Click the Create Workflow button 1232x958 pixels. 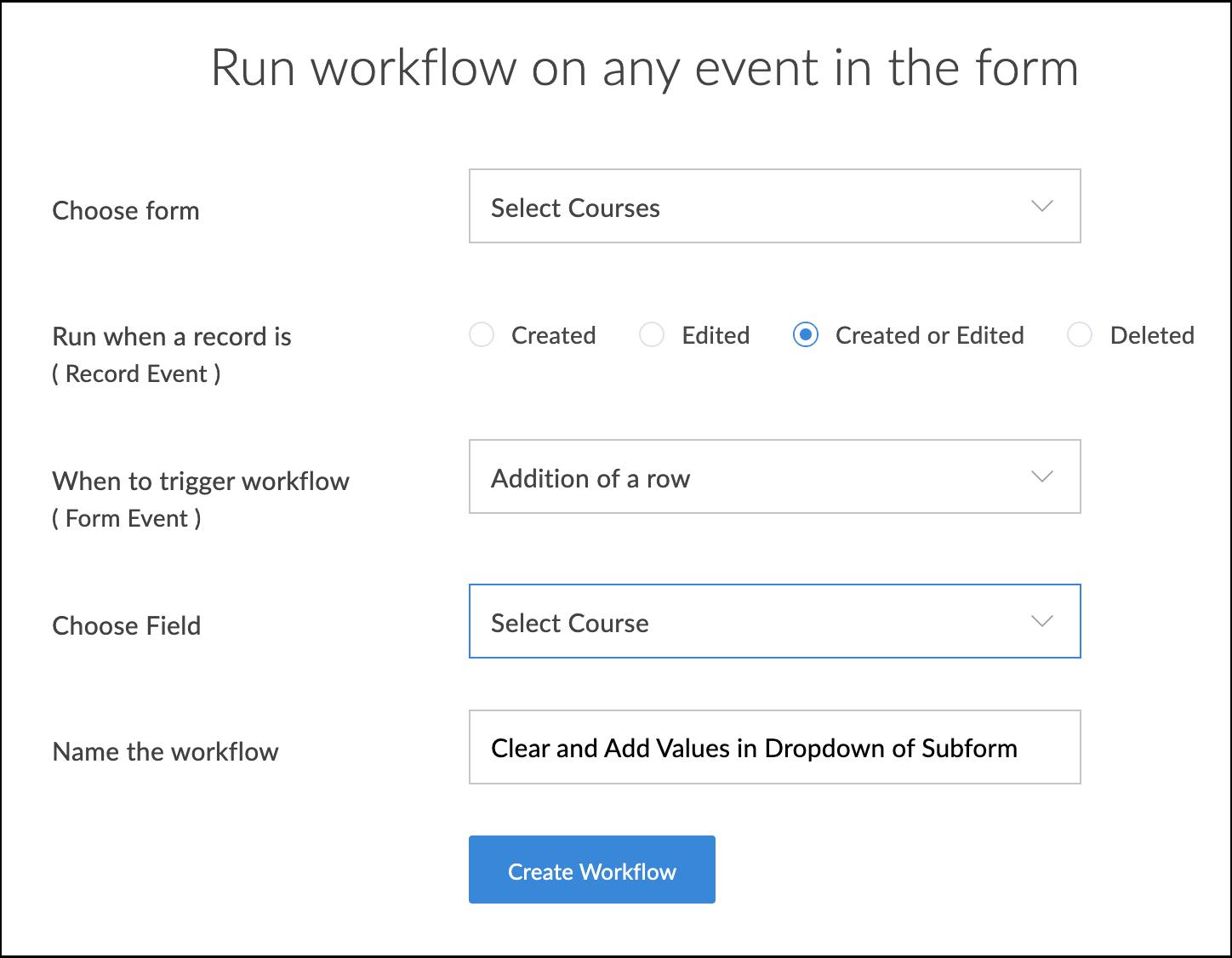tap(591, 870)
